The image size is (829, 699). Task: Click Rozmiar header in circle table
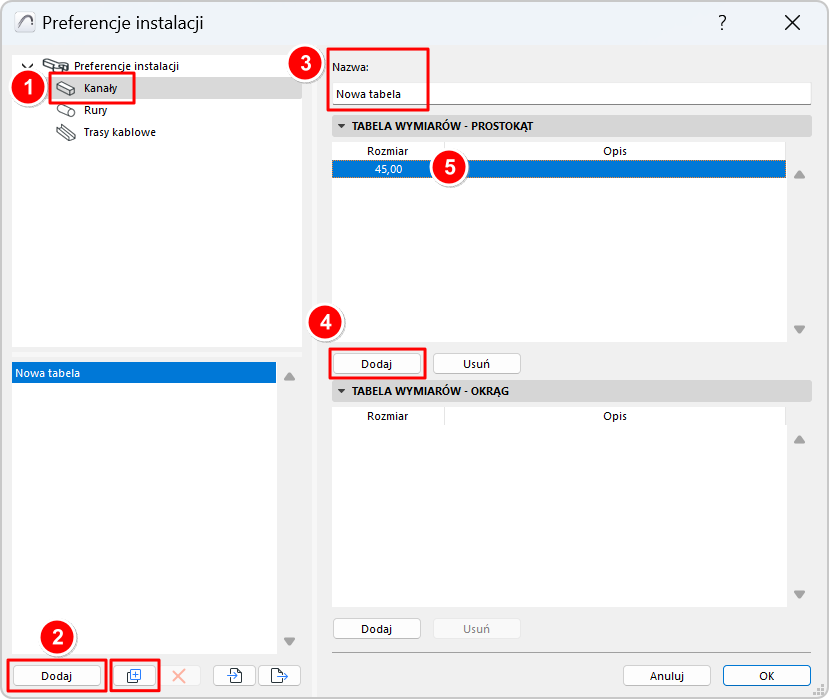(x=388, y=416)
